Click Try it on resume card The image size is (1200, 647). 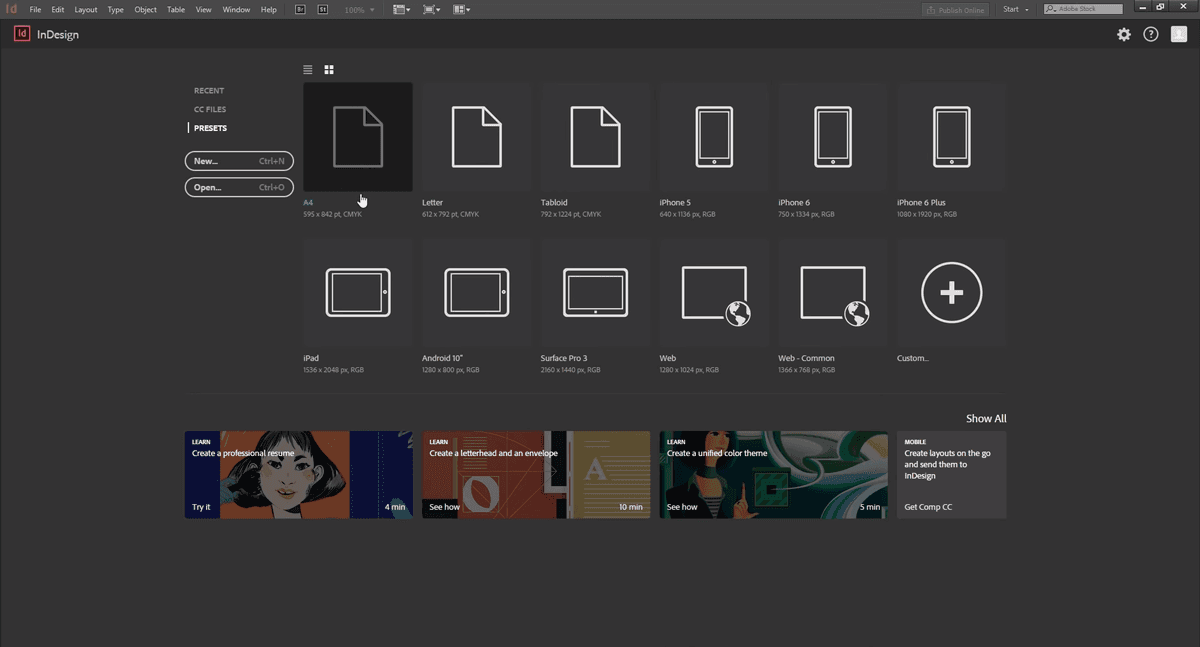(201, 507)
